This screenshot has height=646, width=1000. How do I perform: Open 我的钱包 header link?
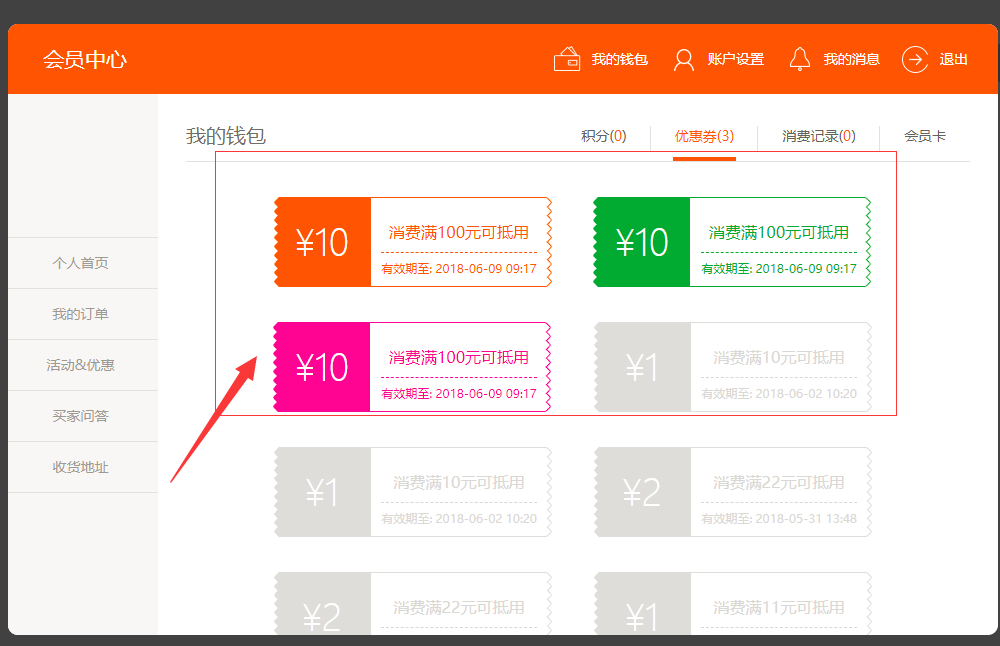[619, 60]
